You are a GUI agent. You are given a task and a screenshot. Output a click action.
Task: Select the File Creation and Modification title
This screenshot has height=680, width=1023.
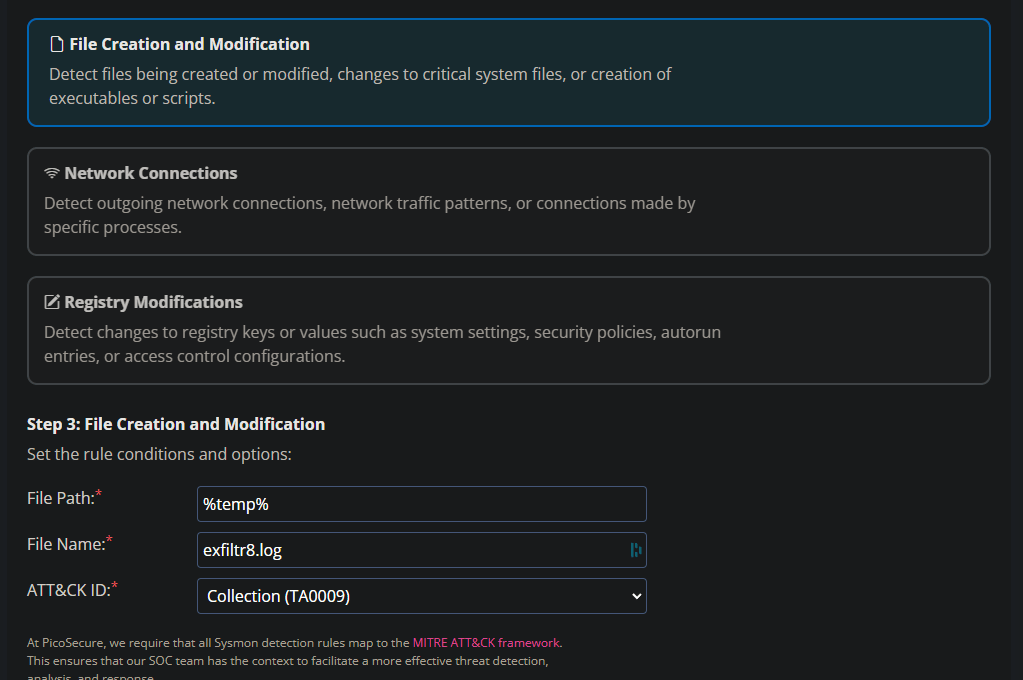click(x=189, y=44)
